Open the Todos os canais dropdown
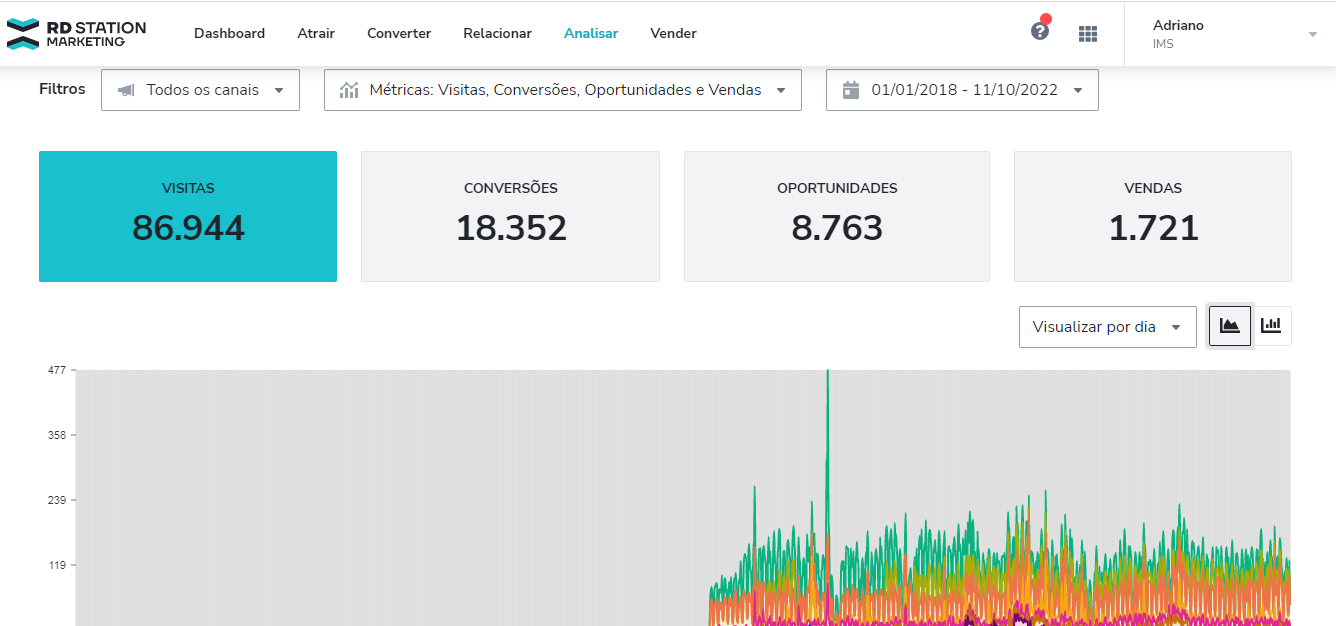The image size is (1336, 626). coord(200,90)
